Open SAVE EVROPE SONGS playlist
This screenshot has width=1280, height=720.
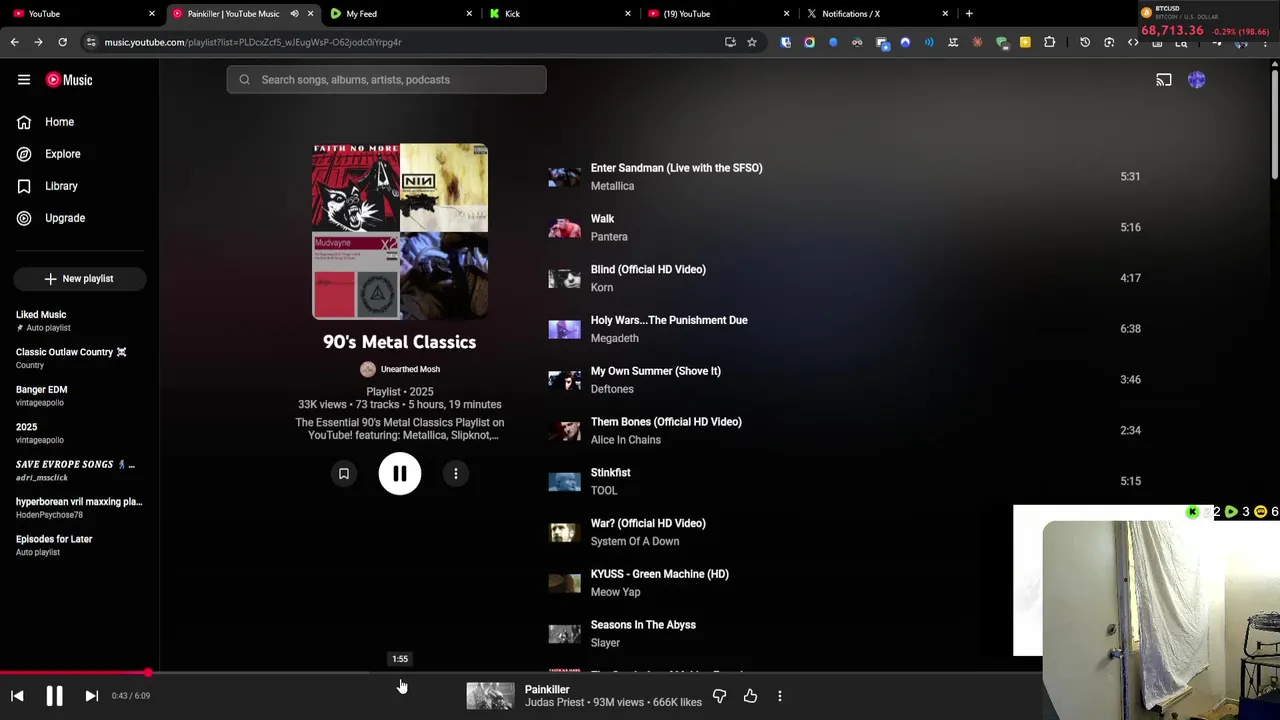[x=80, y=470]
